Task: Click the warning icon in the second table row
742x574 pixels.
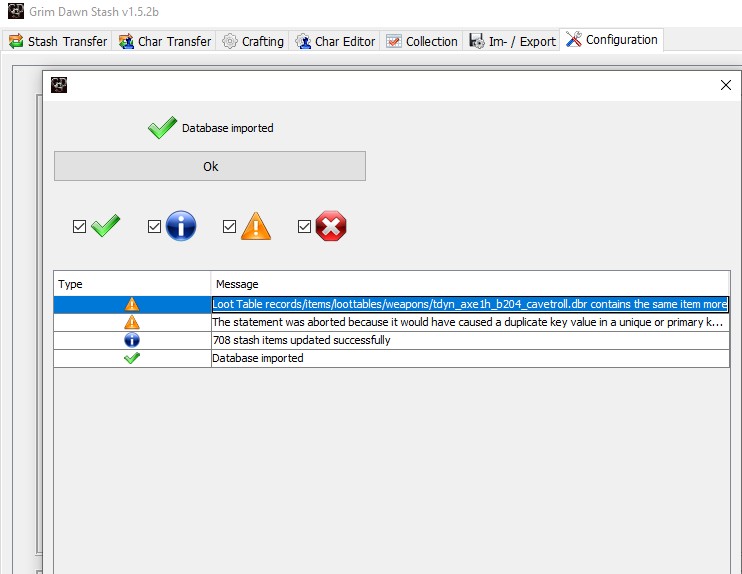Action: coord(132,322)
